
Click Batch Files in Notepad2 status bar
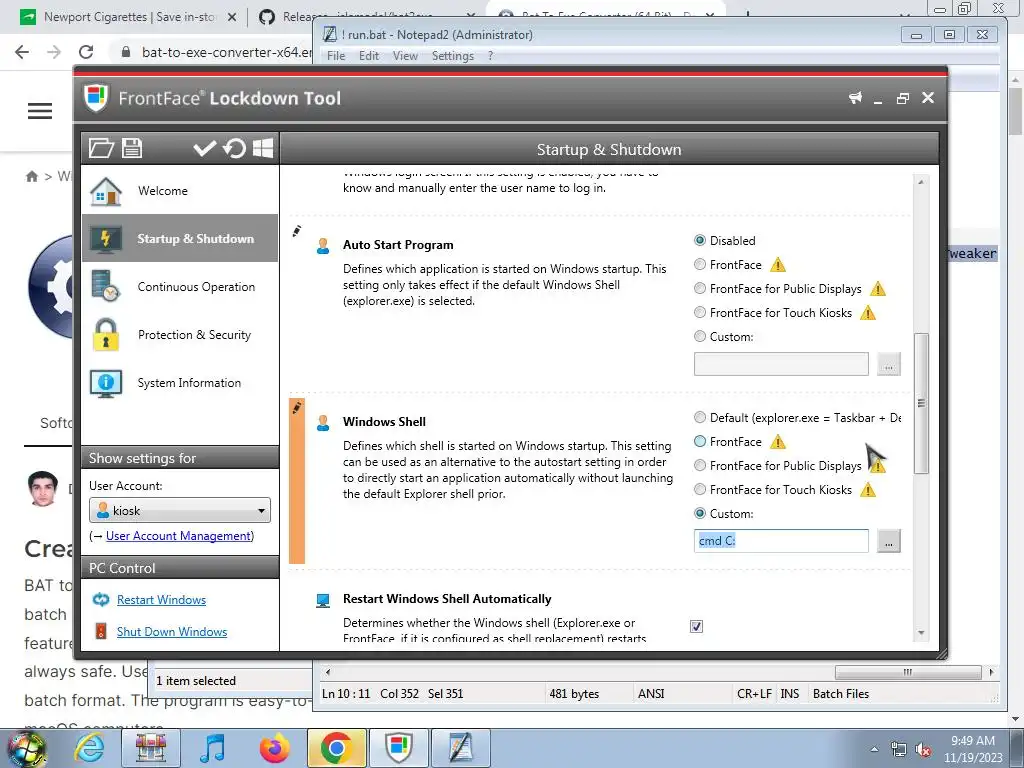[x=840, y=694]
